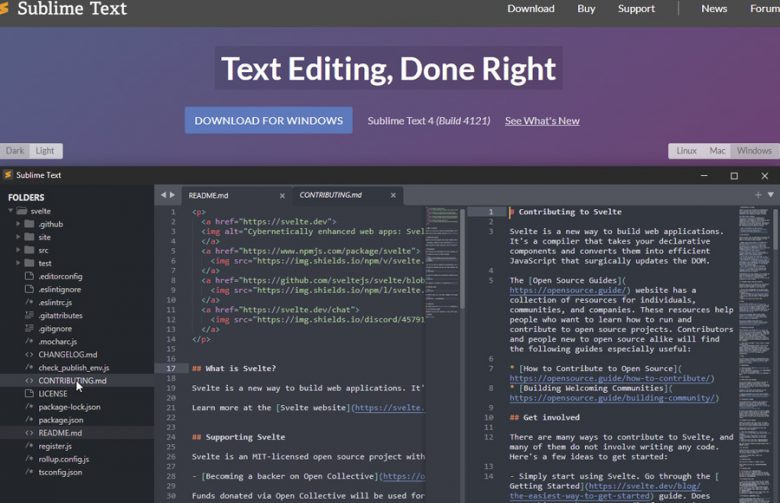The width and height of the screenshot is (780, 503).
Task: Click the src folder icon
Action: (29, 250)
